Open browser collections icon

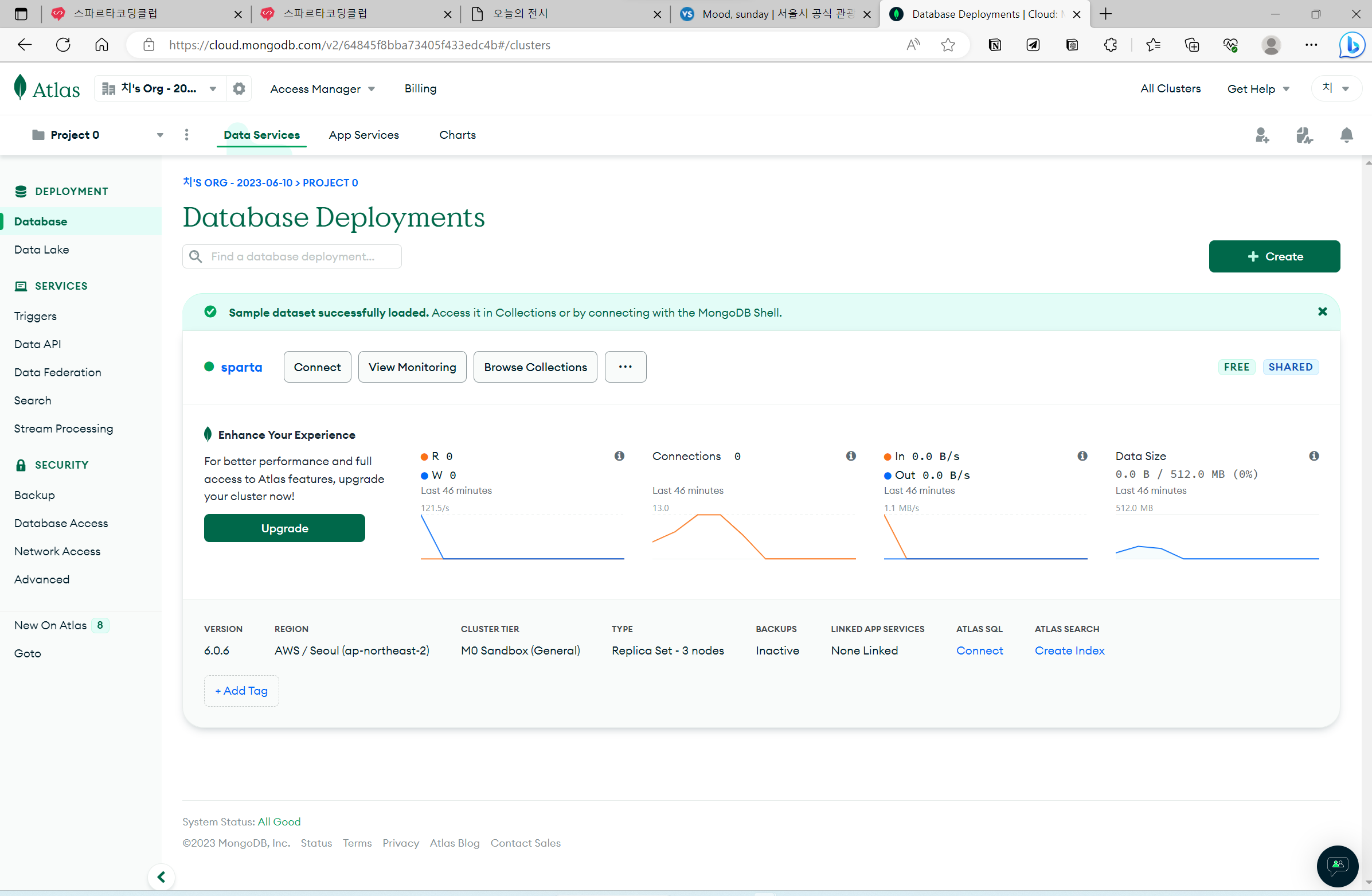(x=1191, y=45)
